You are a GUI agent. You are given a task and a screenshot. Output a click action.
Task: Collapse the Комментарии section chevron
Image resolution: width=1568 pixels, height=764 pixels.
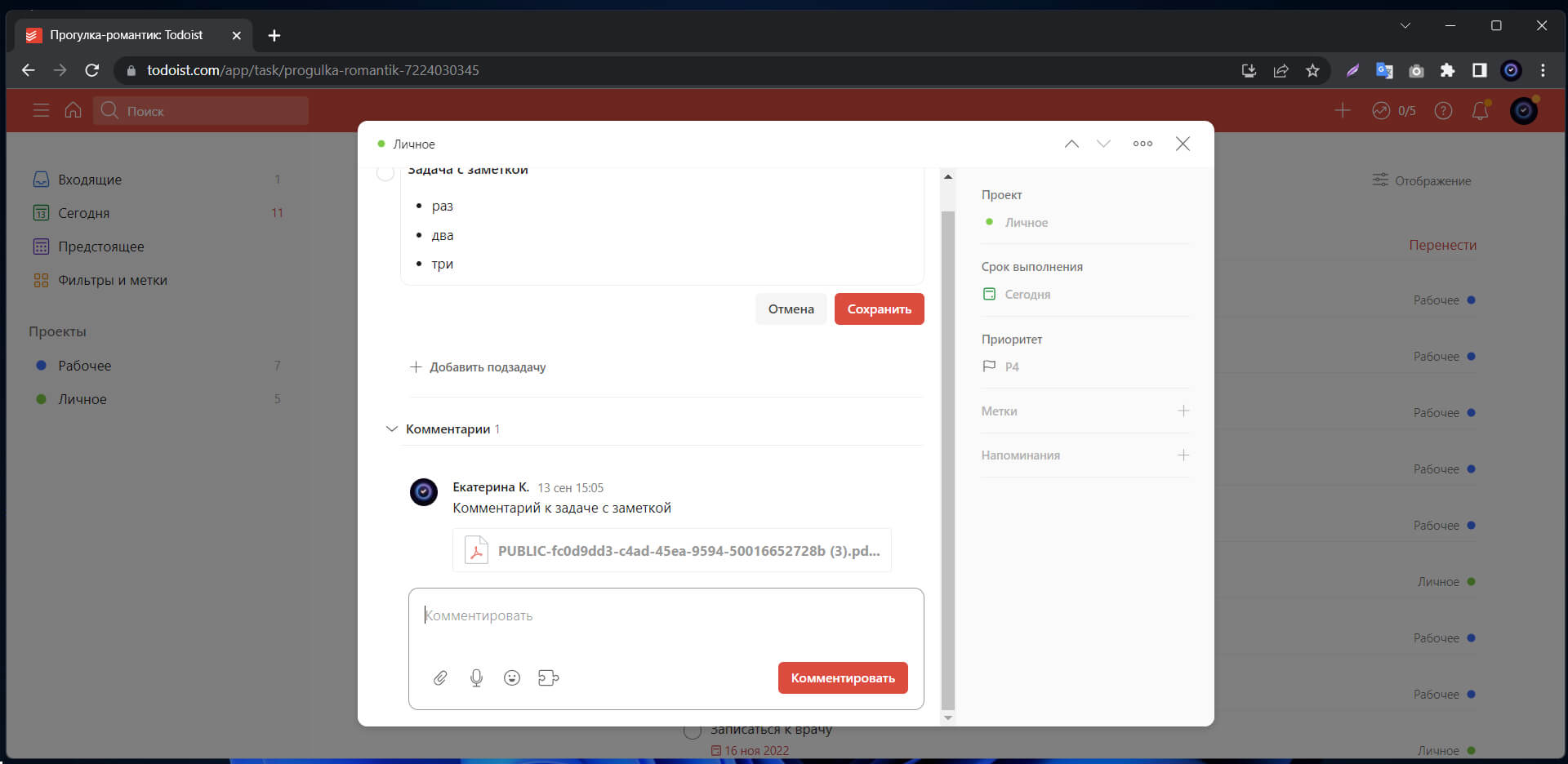point(391,429)
